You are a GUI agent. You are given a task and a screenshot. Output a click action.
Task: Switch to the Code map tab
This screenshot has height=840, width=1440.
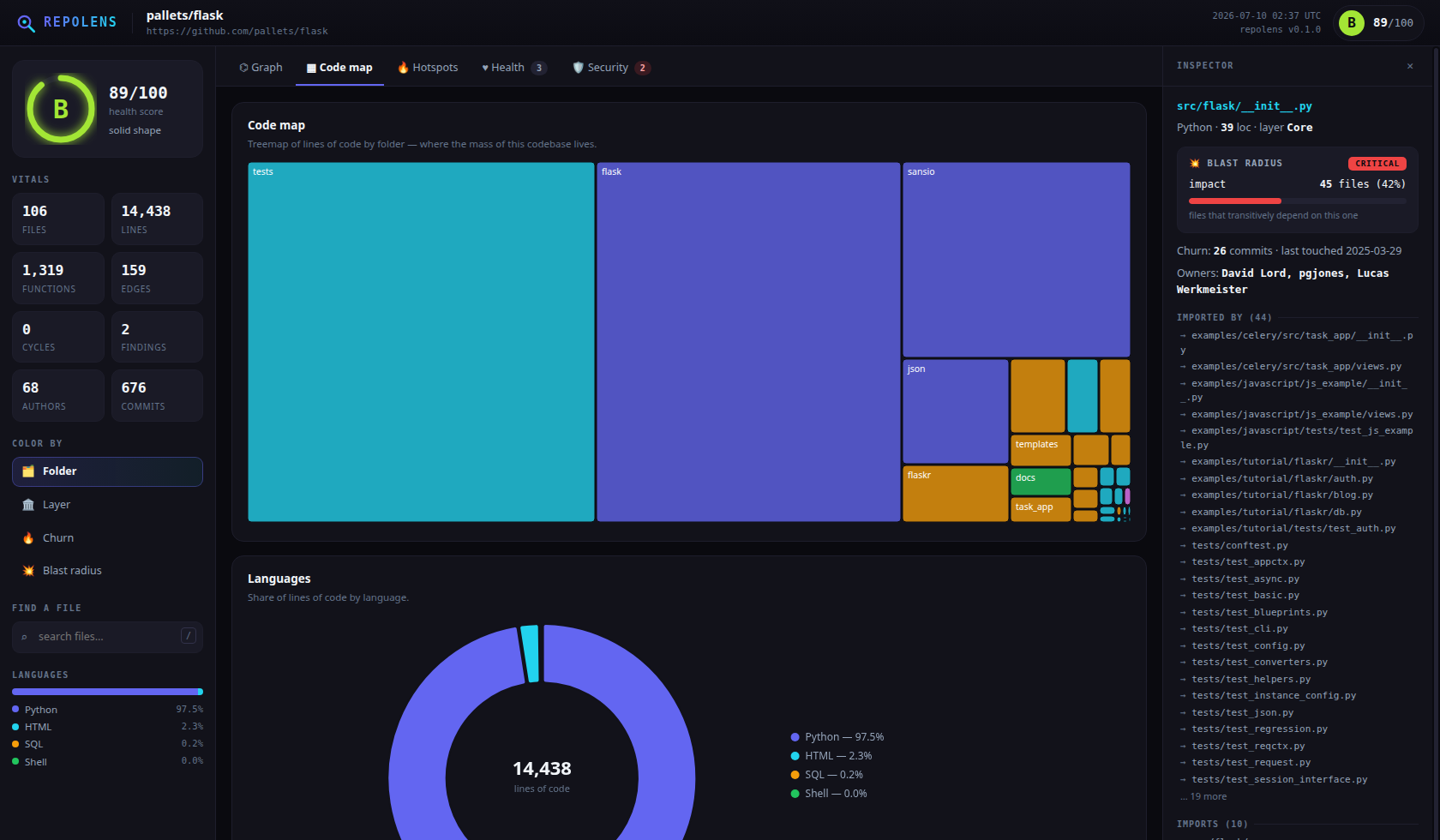[x=339, y=68]
